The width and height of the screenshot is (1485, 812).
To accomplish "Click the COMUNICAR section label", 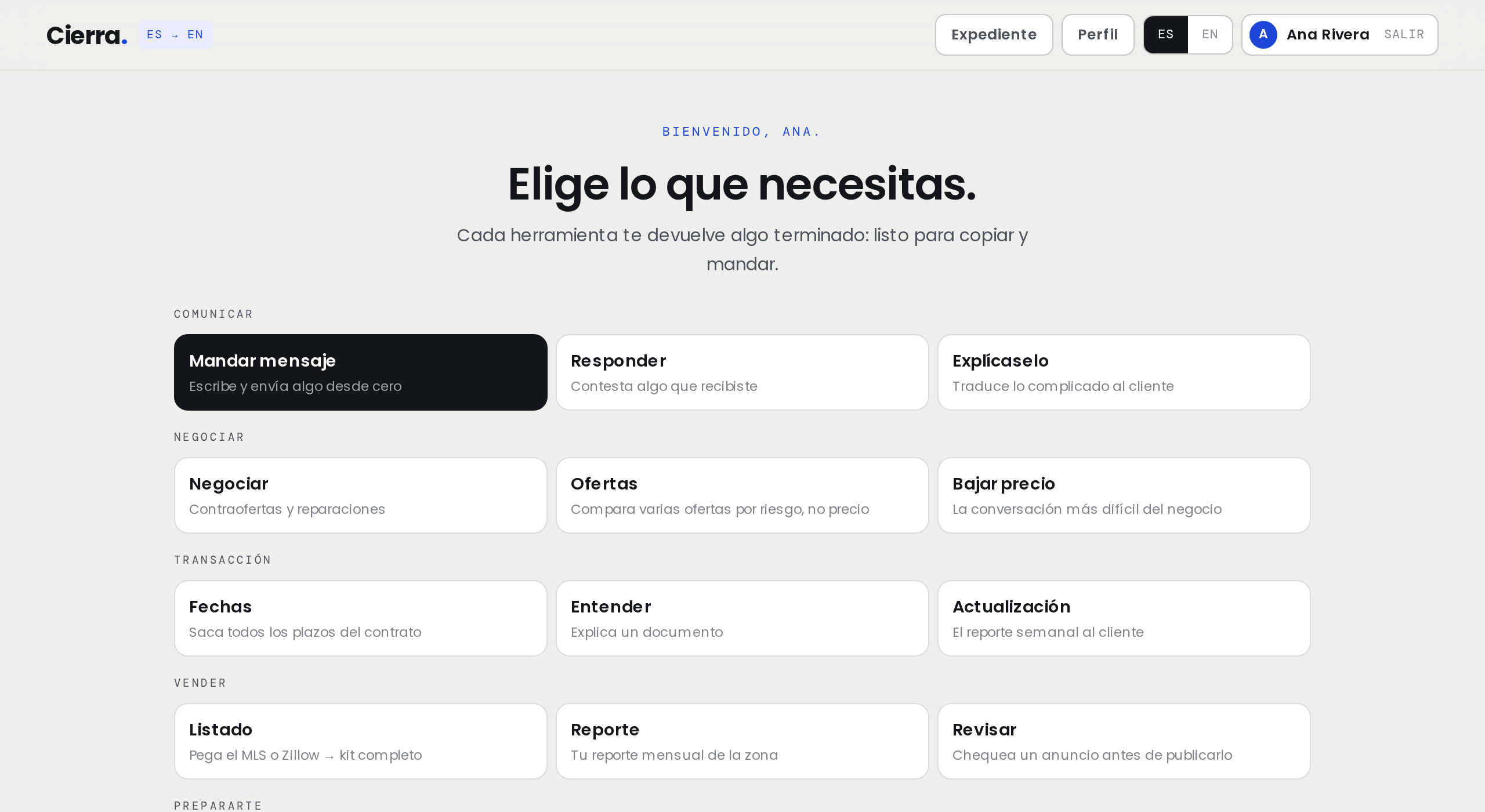I will (213, 314).
